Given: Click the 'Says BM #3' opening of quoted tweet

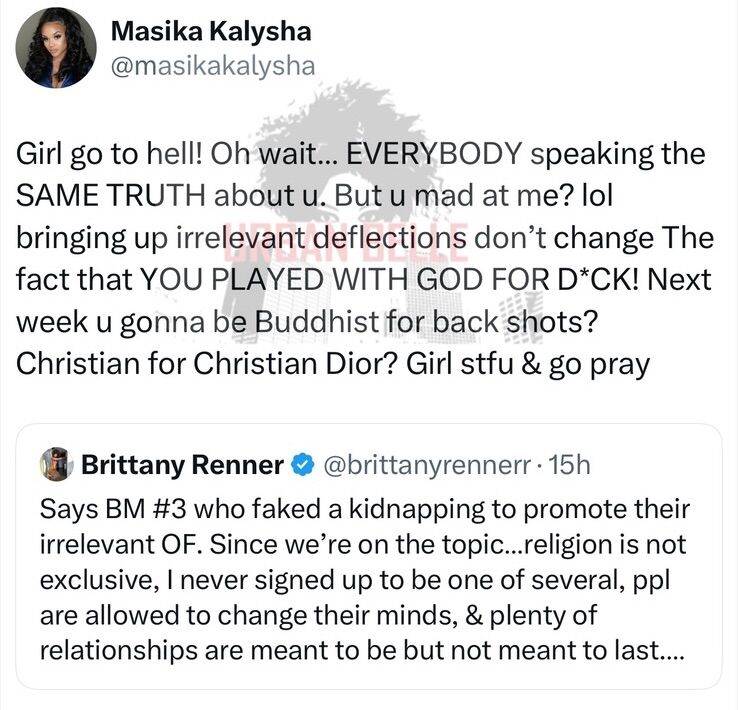Looking at the screenshot, I should (113, 509).
